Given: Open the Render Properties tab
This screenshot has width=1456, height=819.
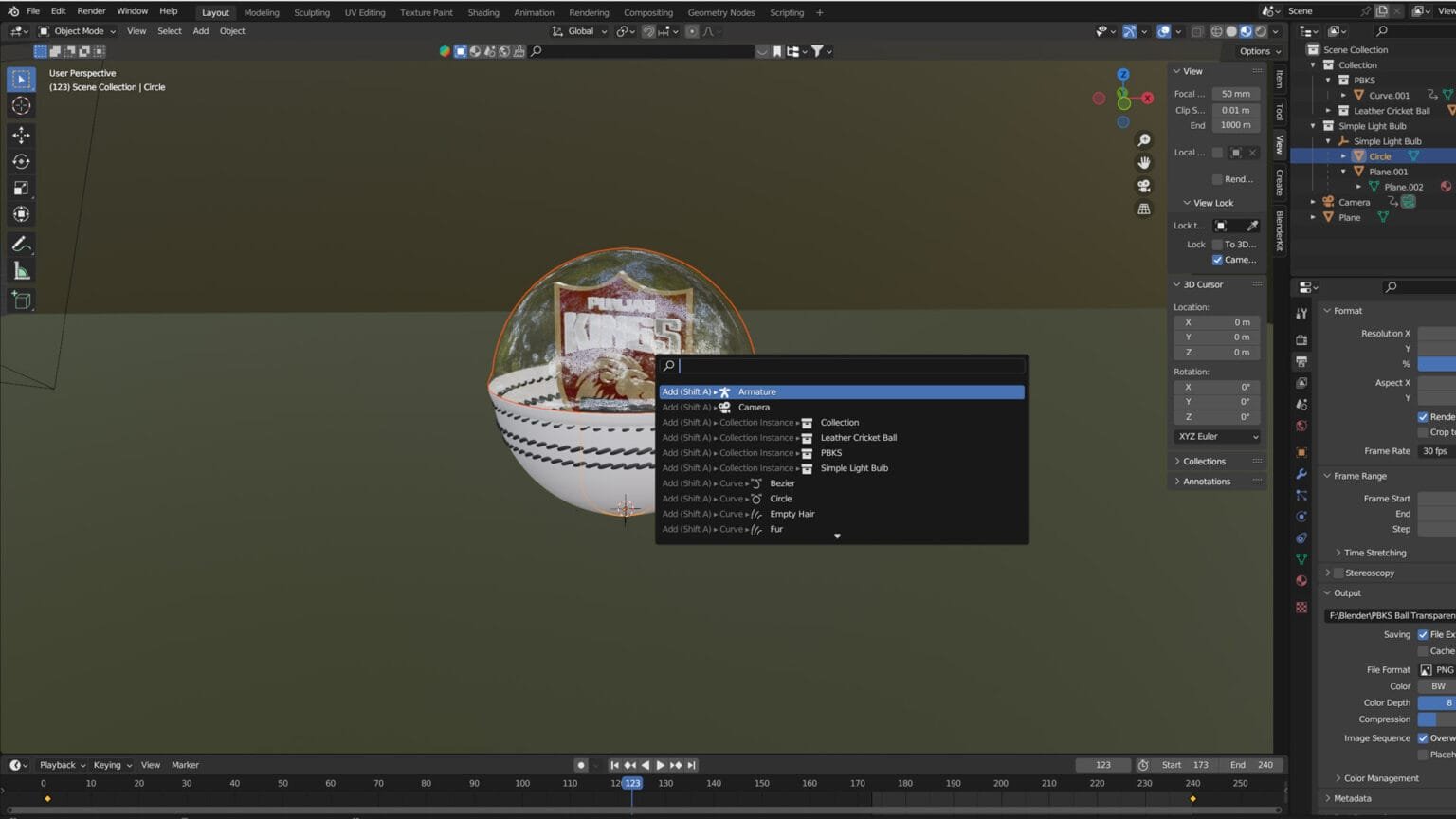Looking at the screenshot, I should pos(1301,337).
